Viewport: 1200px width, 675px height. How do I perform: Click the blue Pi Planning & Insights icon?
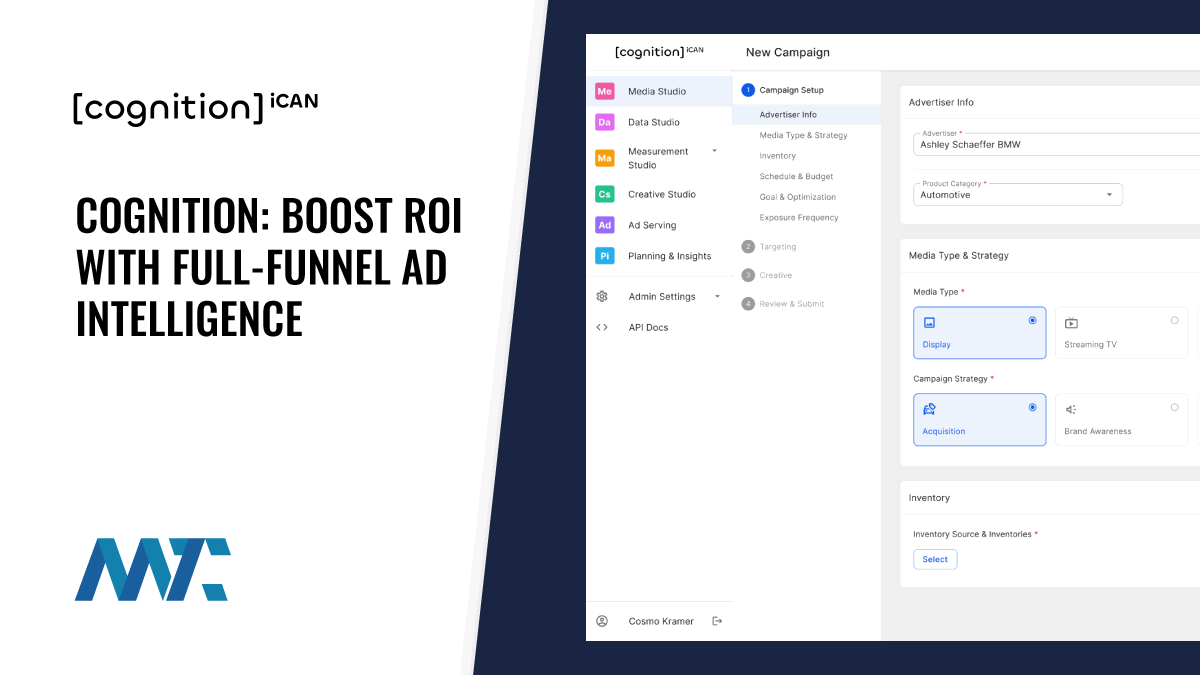604,256
